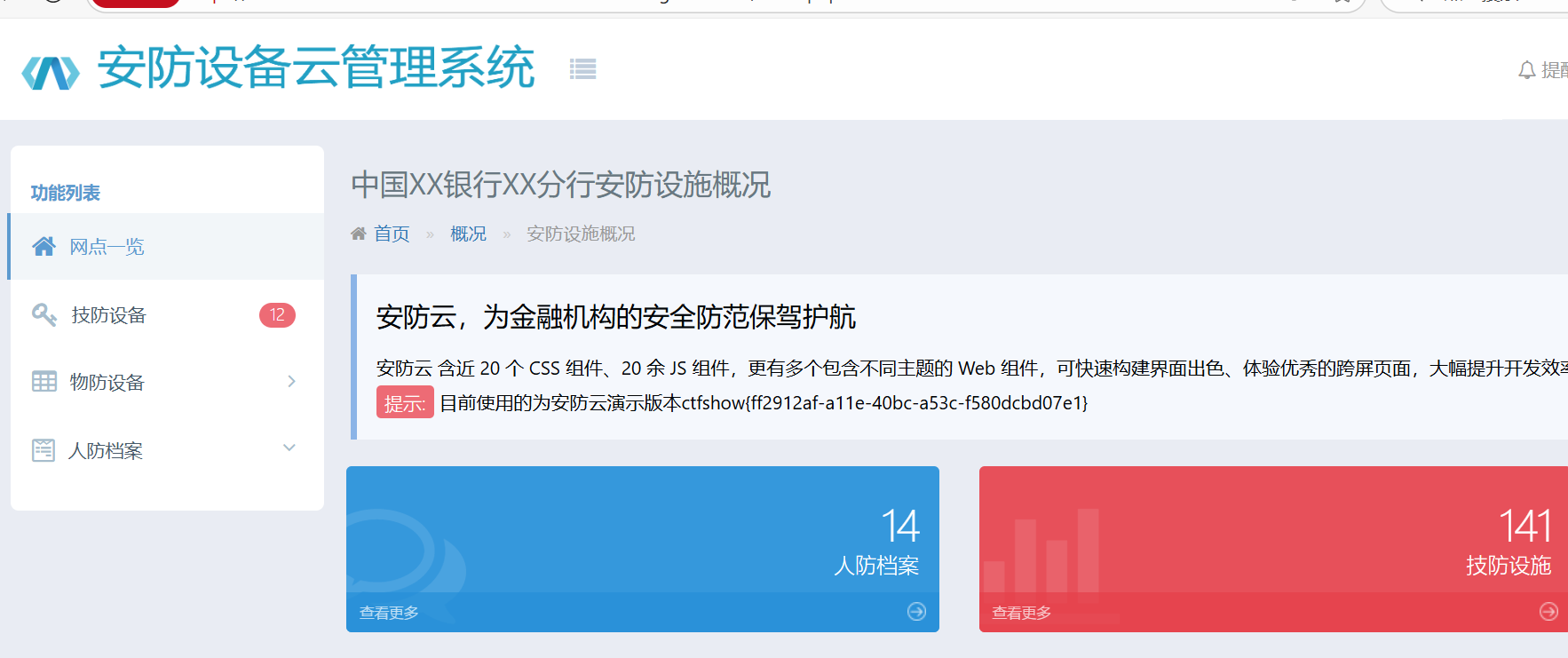Click 查看更多 on the 人防档案 card
Viewport: 1568px width, 658px height.
tap(389, 613)
